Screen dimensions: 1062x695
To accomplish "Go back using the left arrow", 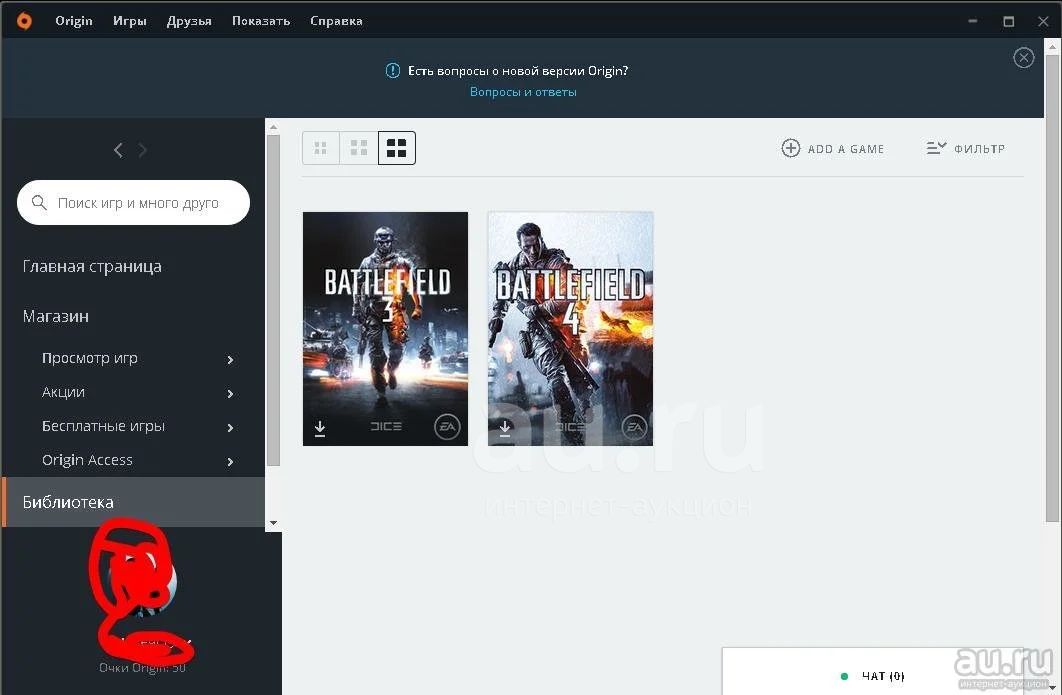I will [x=119, y=150].
